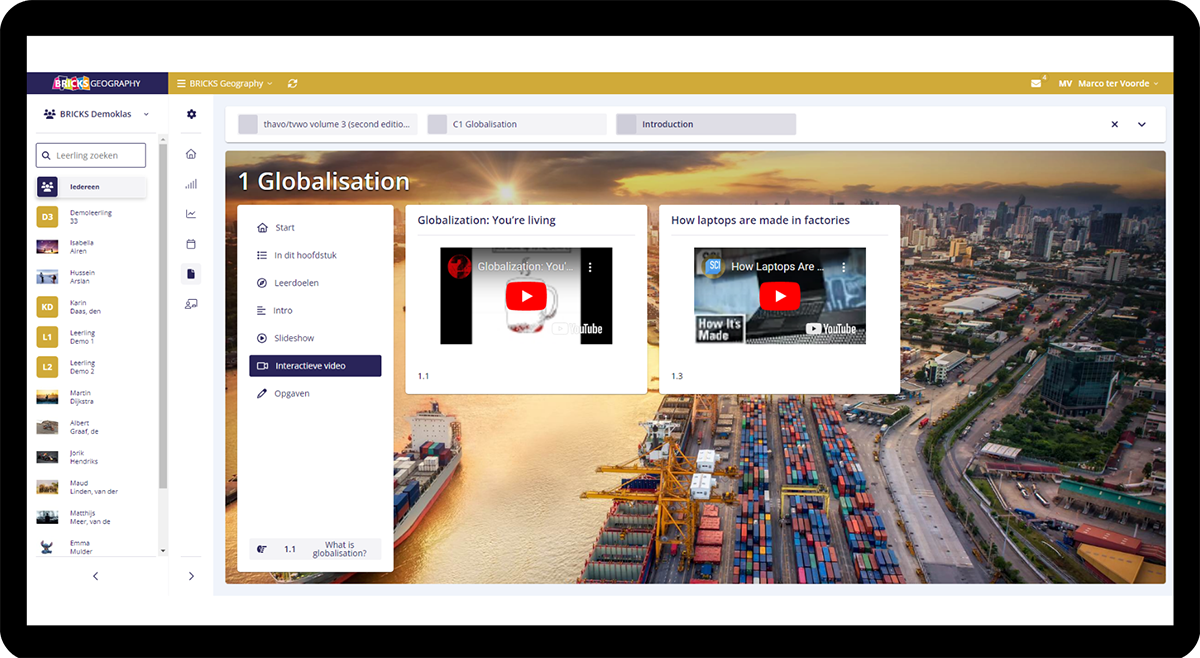Viewport: 1200px width, 658px height.
Task: Select the Iedereen group in student list
Action: 91,187
